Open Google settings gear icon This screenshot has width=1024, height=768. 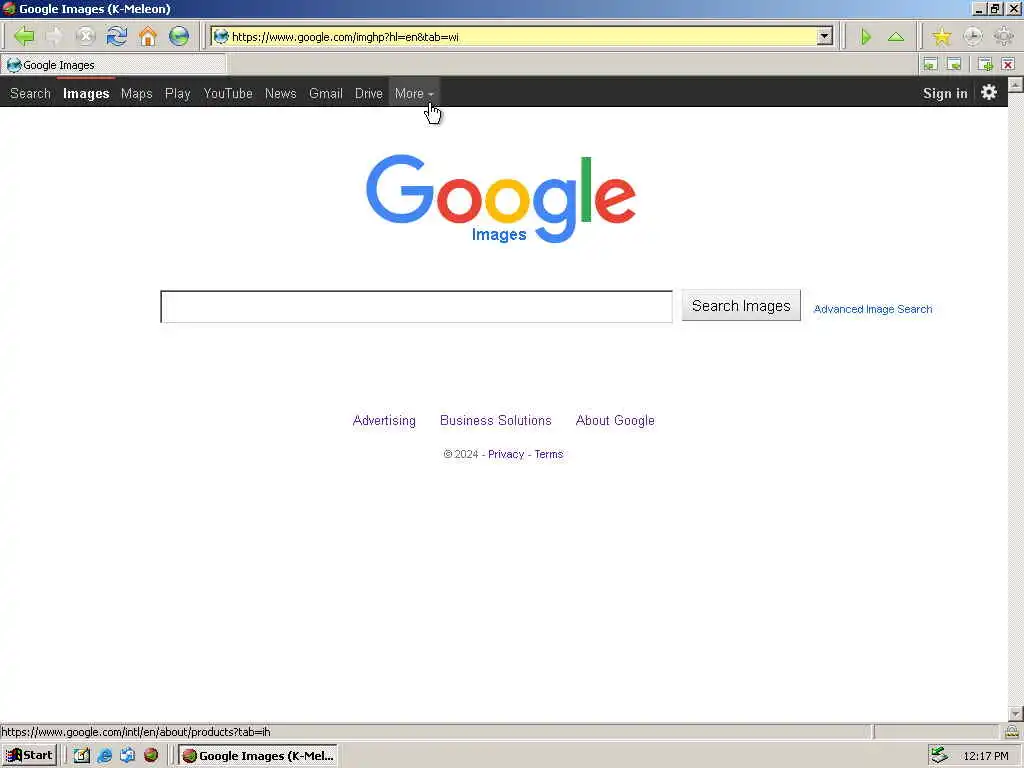pyautogui.click(x=989, y=92)
